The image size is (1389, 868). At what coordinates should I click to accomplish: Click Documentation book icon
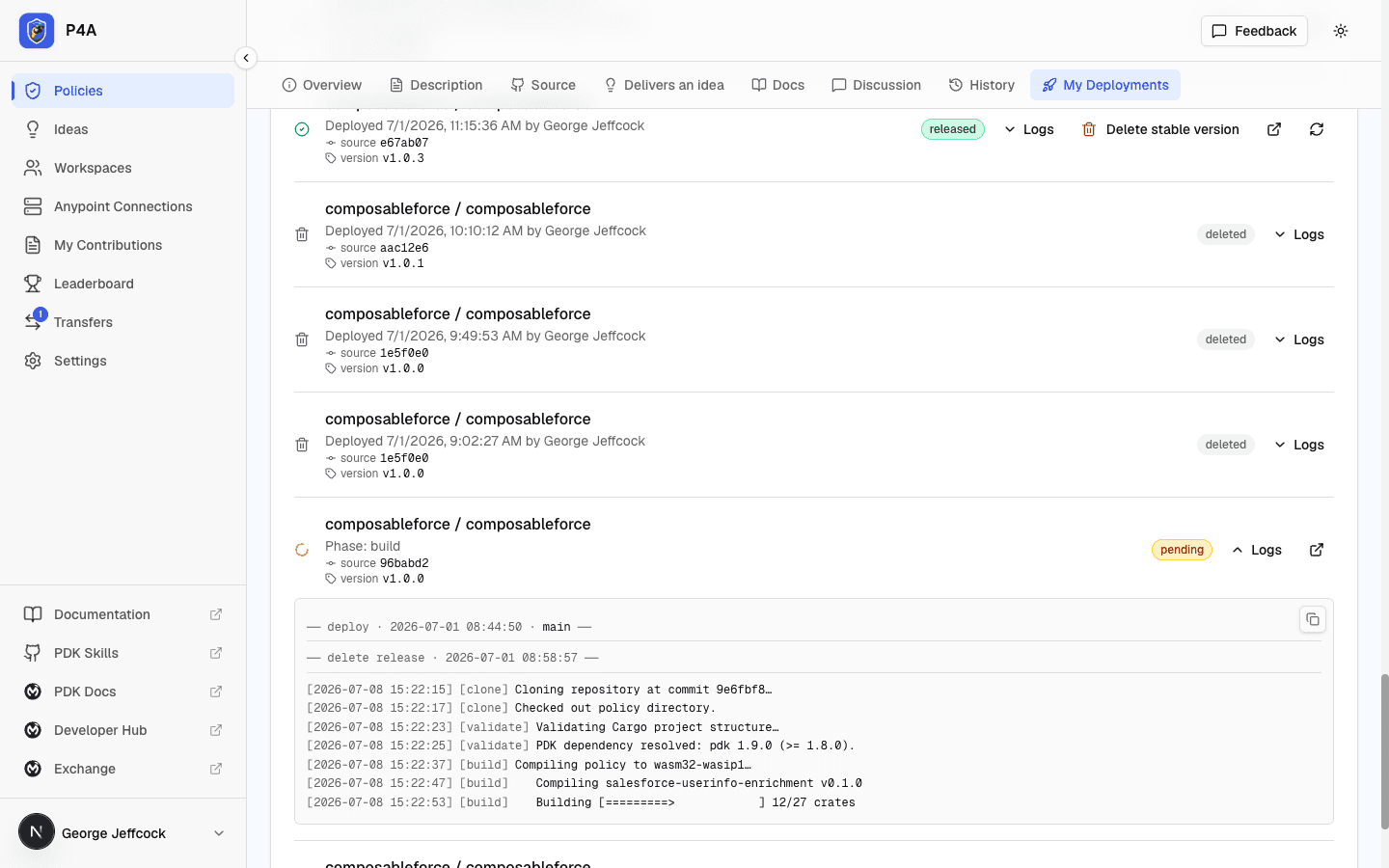[x=33, y=614]
